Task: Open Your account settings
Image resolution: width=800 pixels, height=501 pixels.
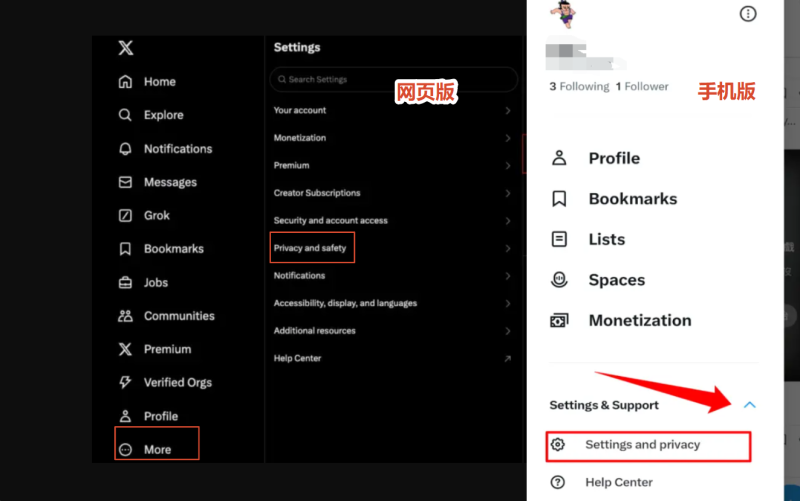Action: pyautogui.click(x=393, y=110)
